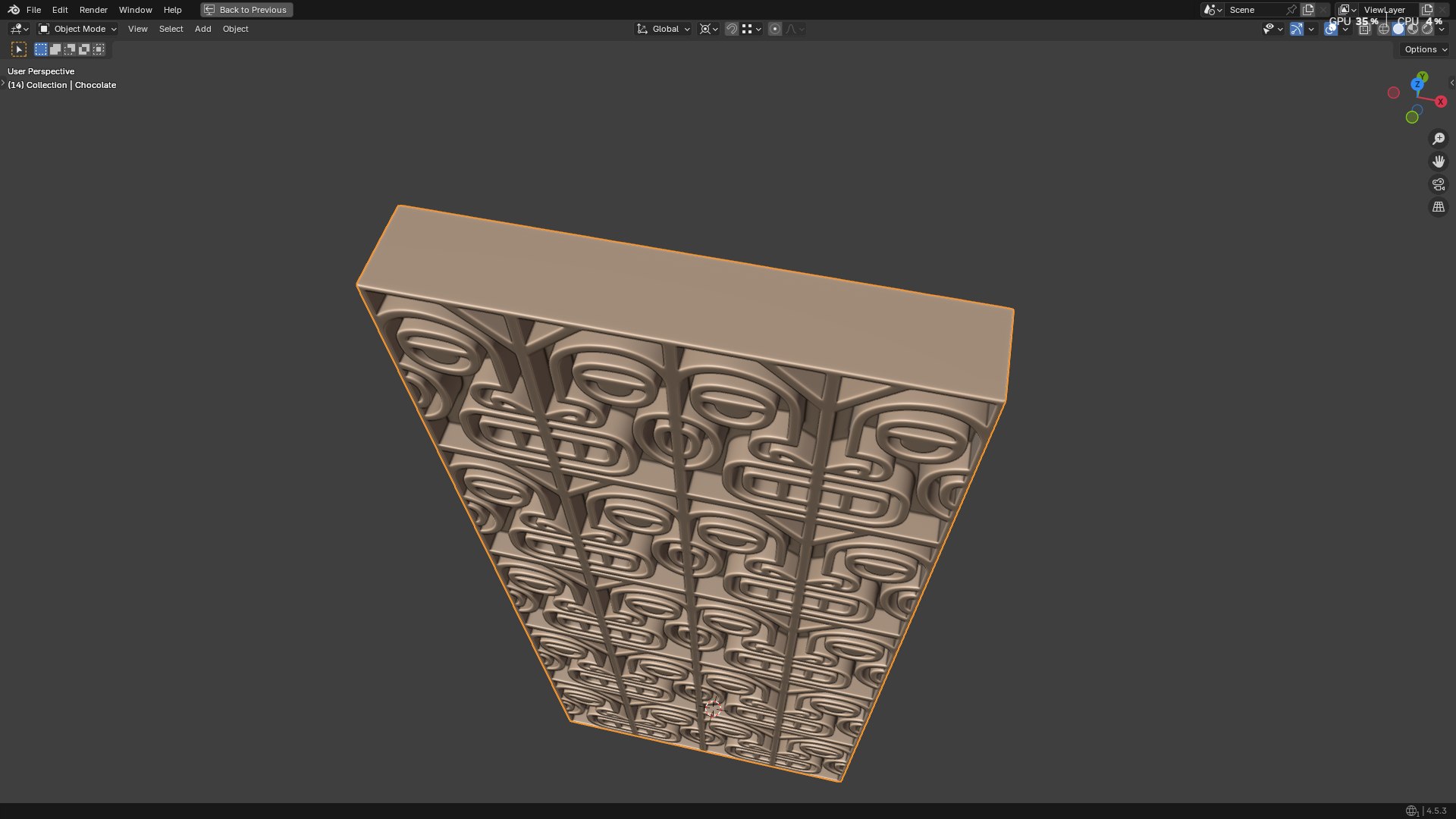Click the red X axis gizmo handle
The image size is (1456, 819).
pyautogui.click(x=1441, y=102)
